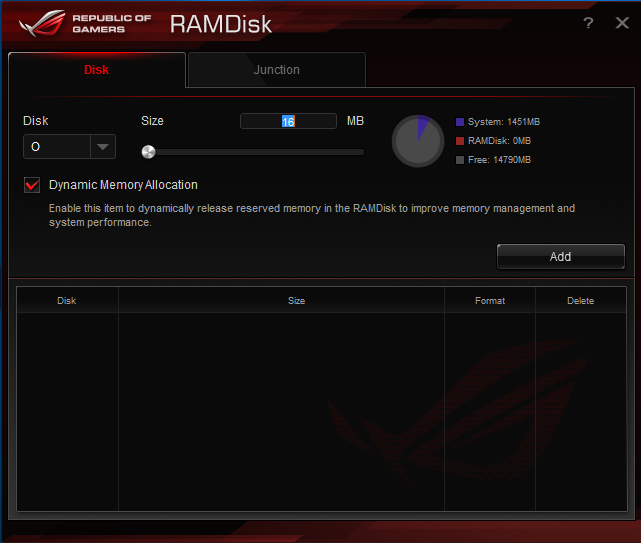Click the Format column header
Image resolution: width=641 pixels, height=543 pixels.
tap(490, 301)
